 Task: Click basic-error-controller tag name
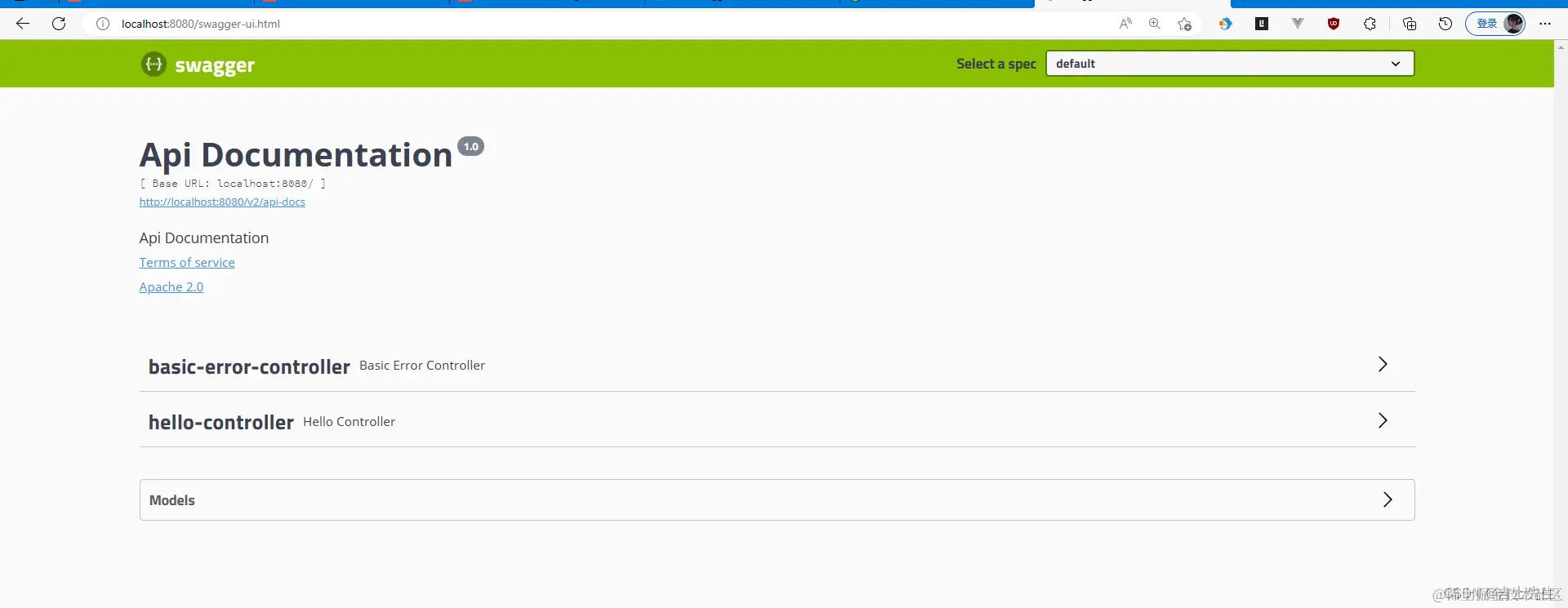click(249, 367)
